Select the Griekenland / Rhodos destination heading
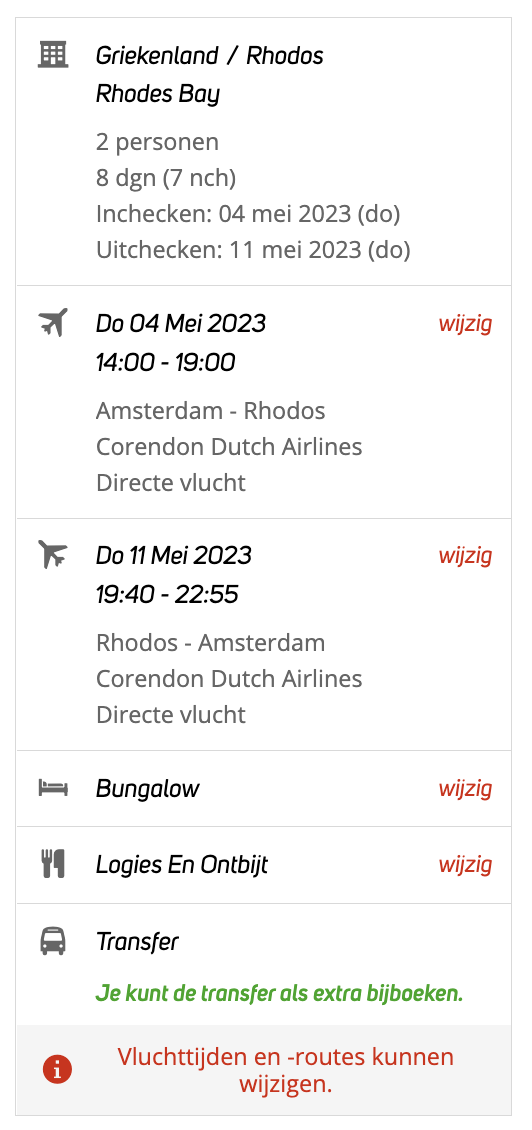This screenshot has height=1130, width=532. point(210,55)
